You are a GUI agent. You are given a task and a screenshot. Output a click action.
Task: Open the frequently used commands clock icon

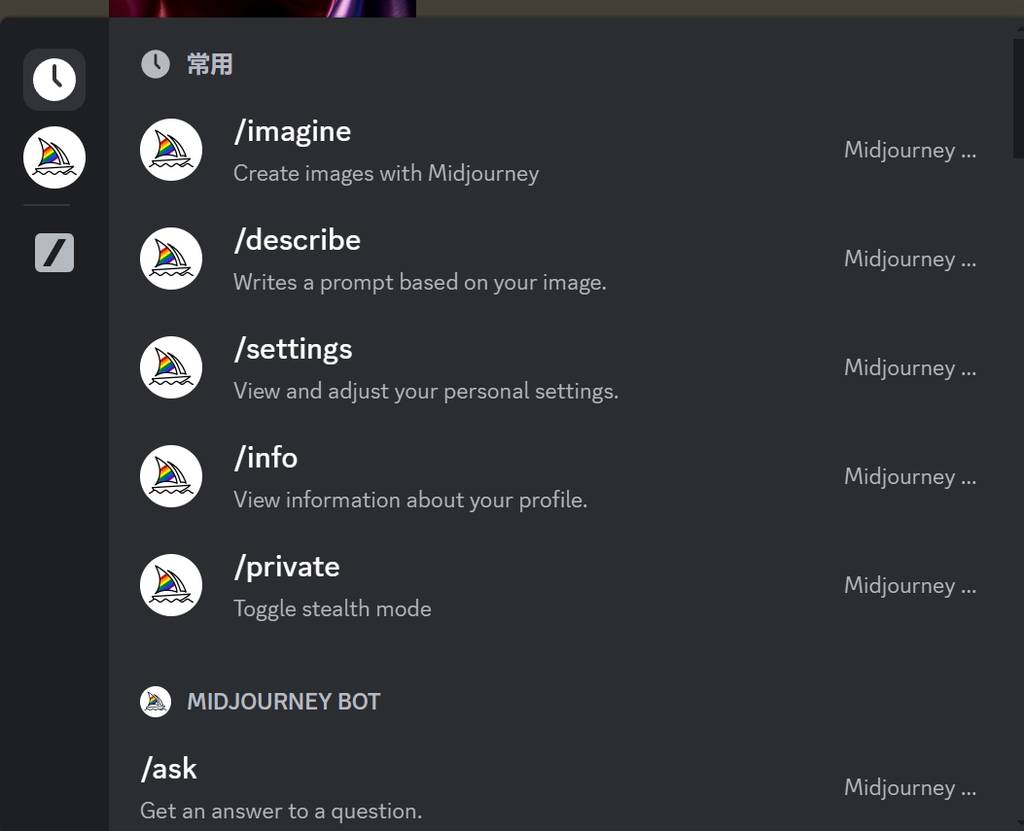tap(54, 79)
